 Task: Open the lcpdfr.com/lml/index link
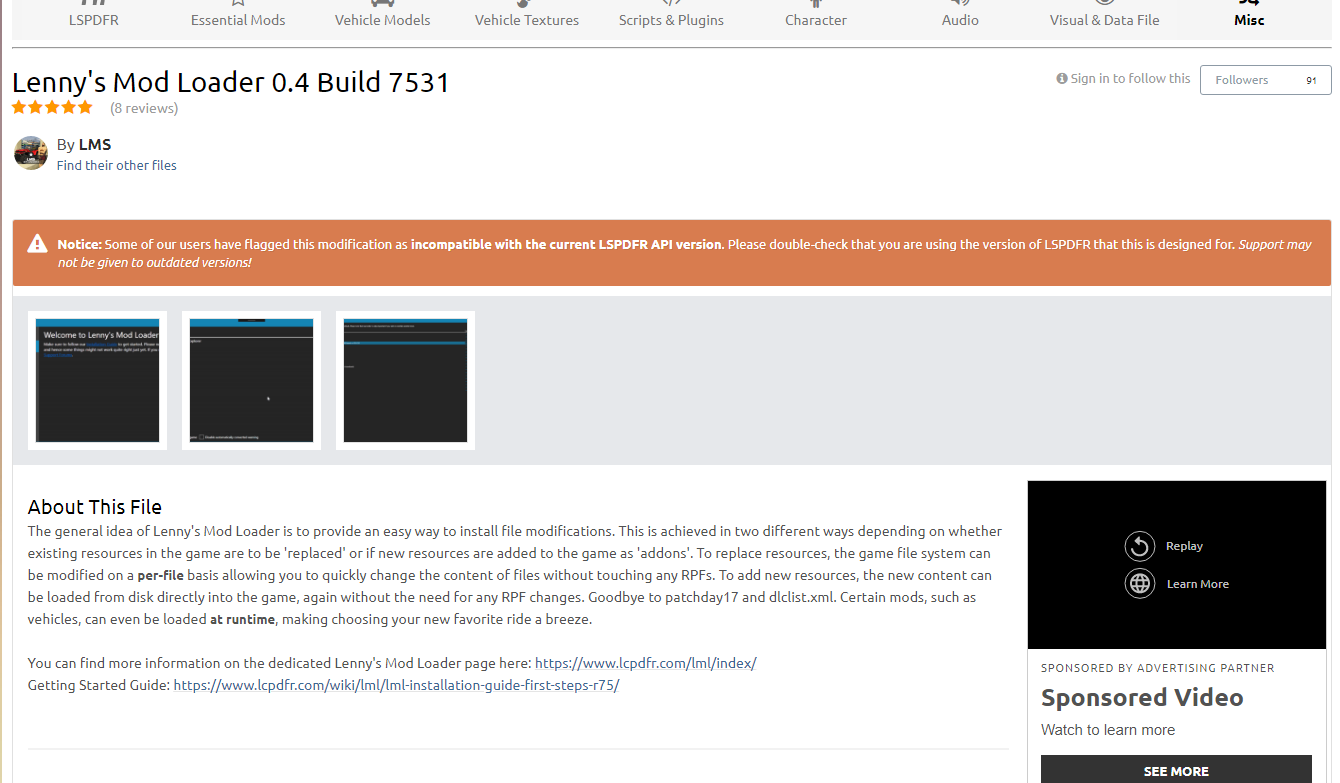point(646,663)
